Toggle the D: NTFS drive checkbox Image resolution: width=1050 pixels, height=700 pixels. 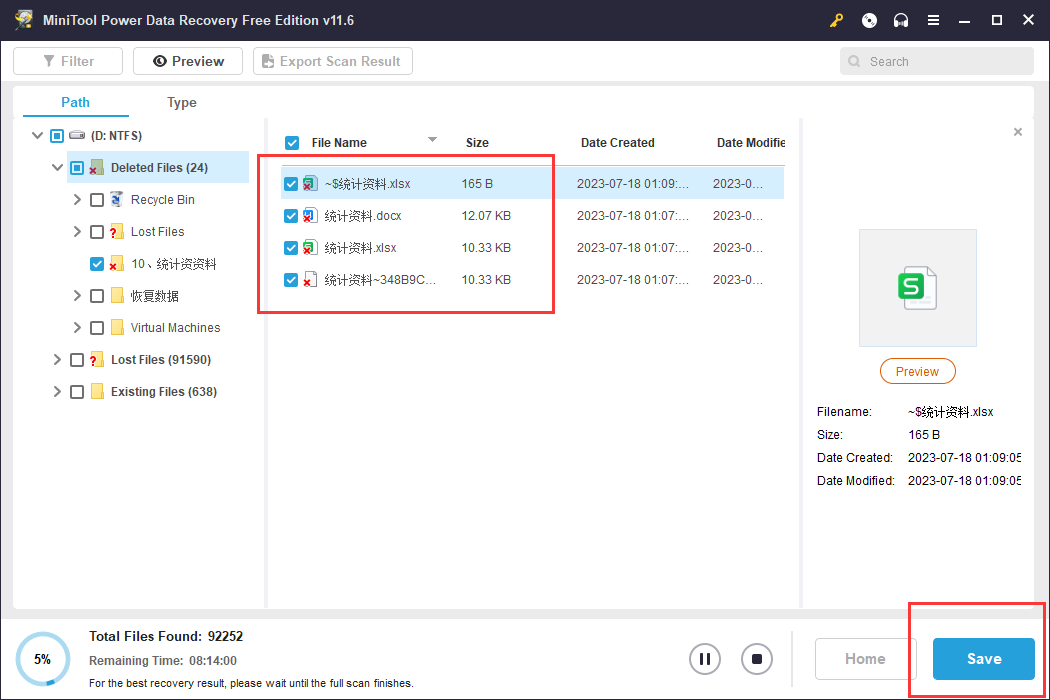[x=57, y=136]
